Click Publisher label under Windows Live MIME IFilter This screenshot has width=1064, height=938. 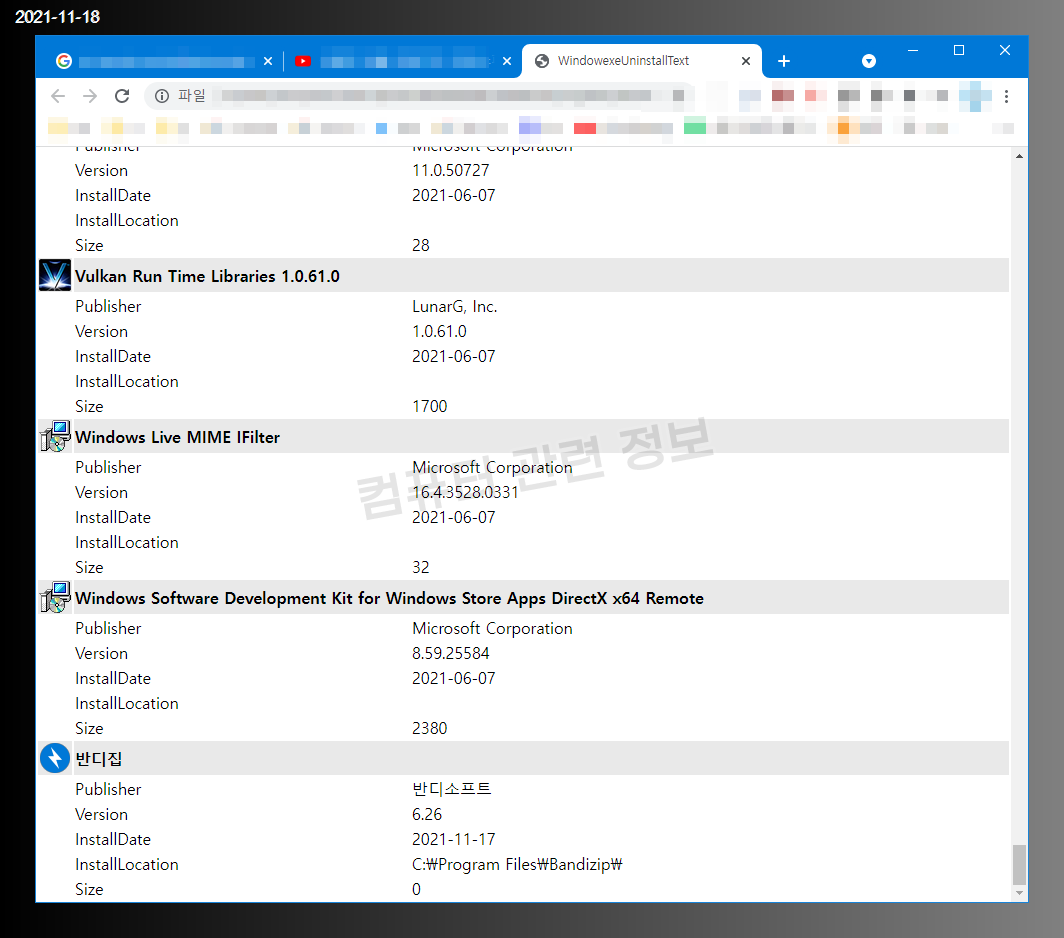tap(109, 468)
